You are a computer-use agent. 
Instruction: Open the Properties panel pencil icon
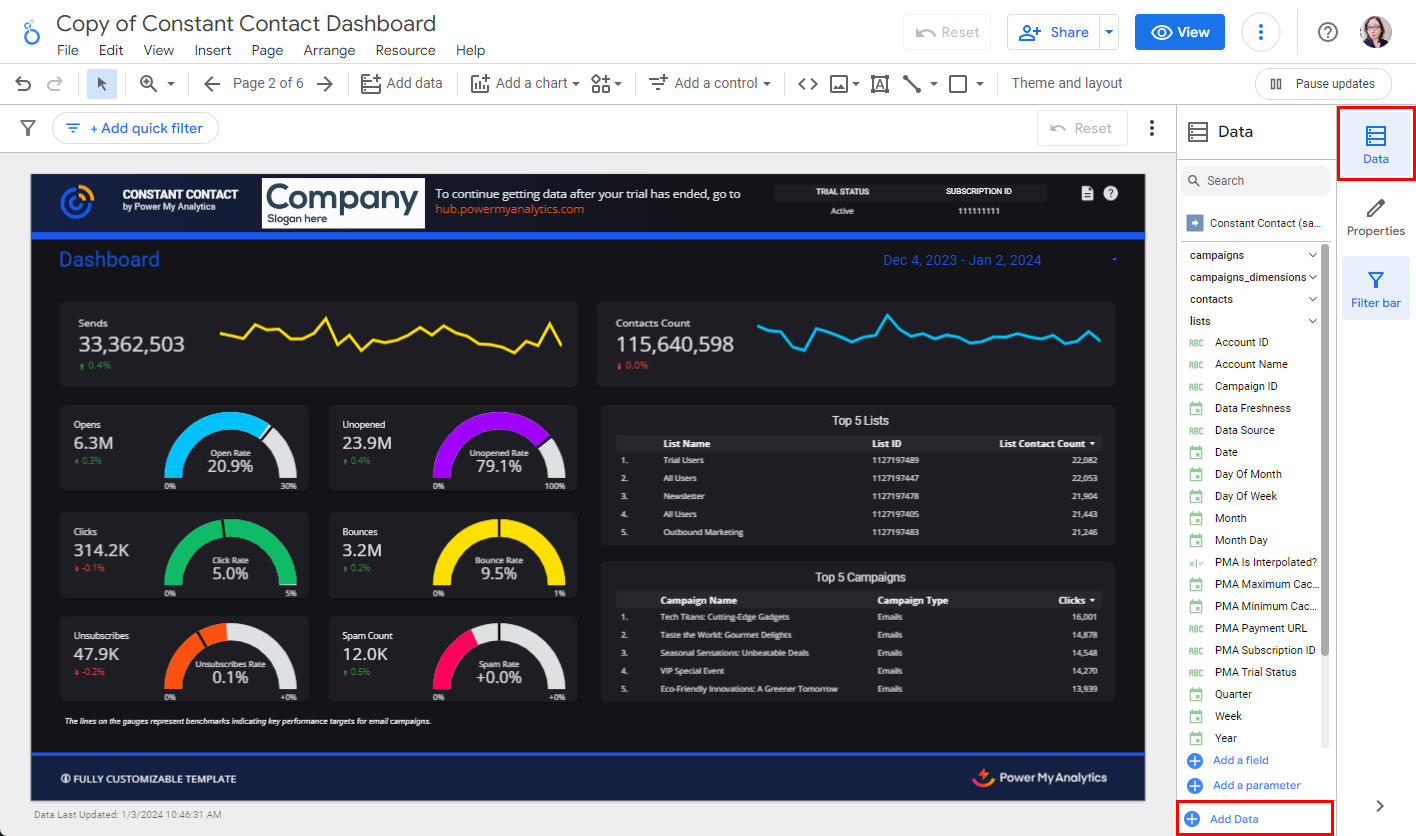coord(1375,217)
